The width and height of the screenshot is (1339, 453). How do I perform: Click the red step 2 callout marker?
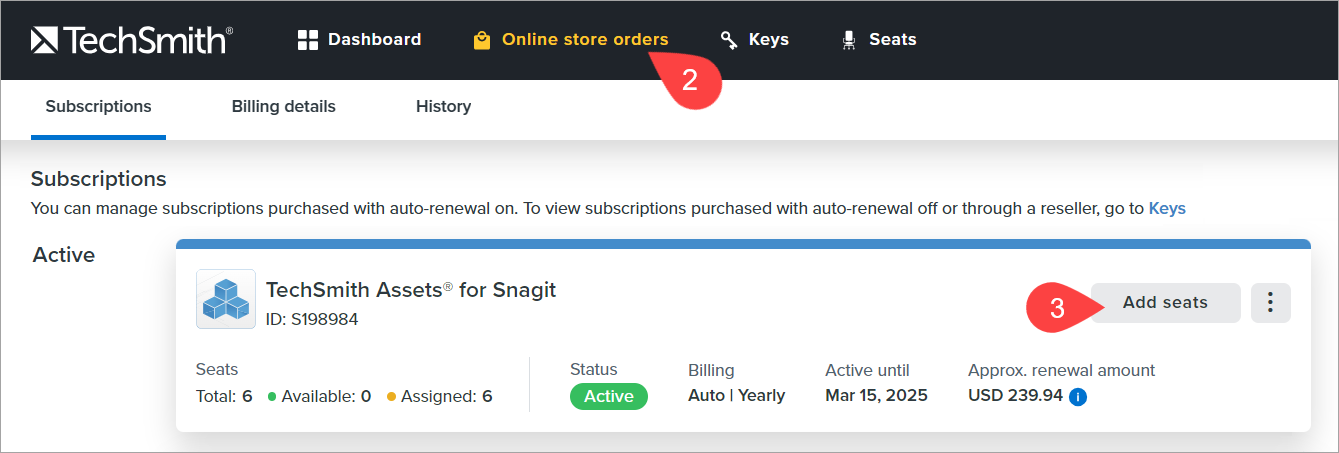[690, 81]
